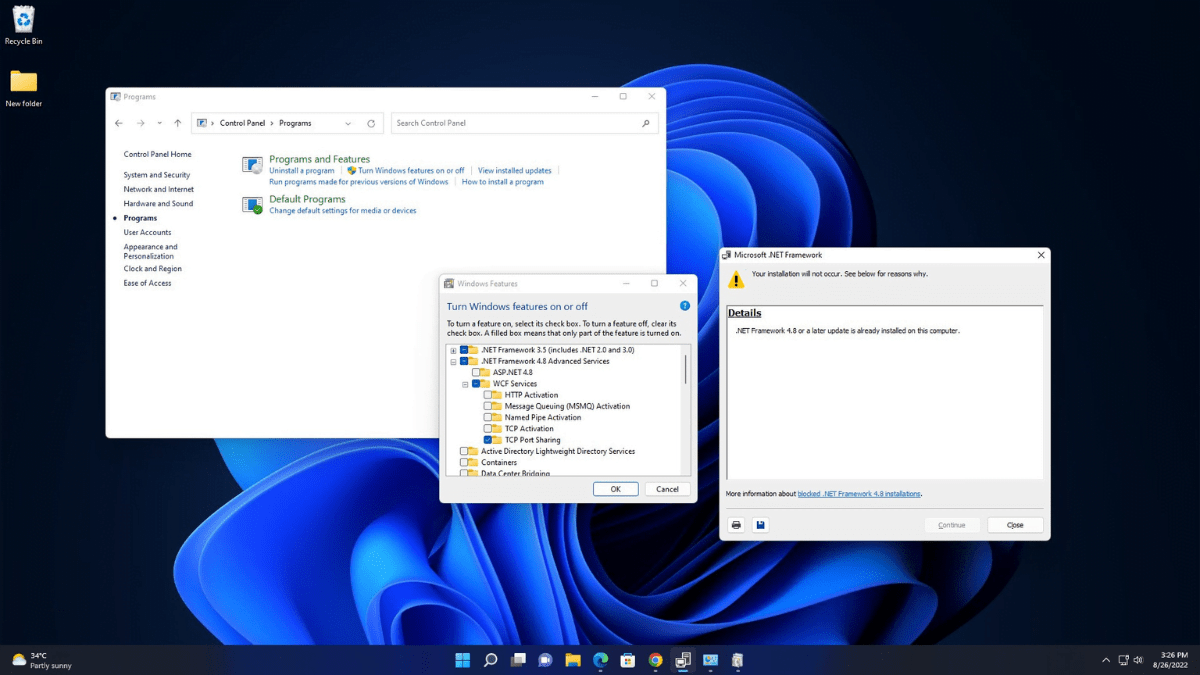
Task: Enable TCP Activation checkbox
Action: point(488,428)
